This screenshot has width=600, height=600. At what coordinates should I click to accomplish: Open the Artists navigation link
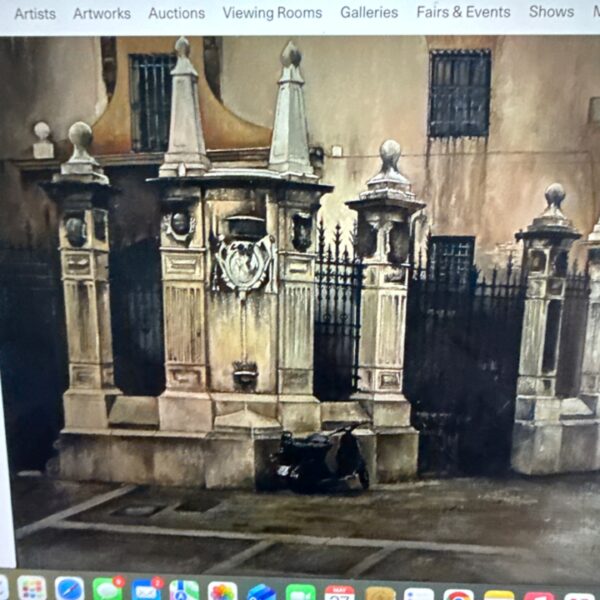(35, 14)
